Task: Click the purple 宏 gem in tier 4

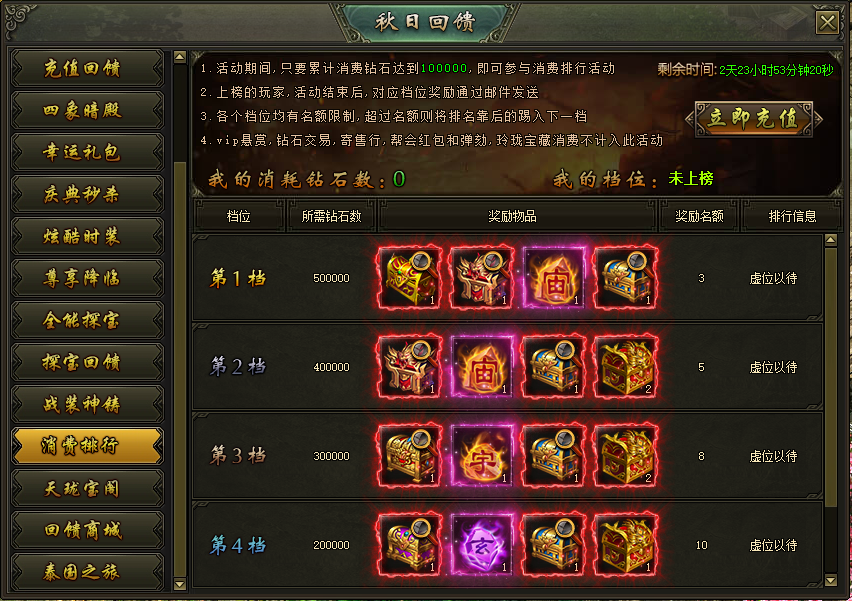Action: tap(481, 544)
